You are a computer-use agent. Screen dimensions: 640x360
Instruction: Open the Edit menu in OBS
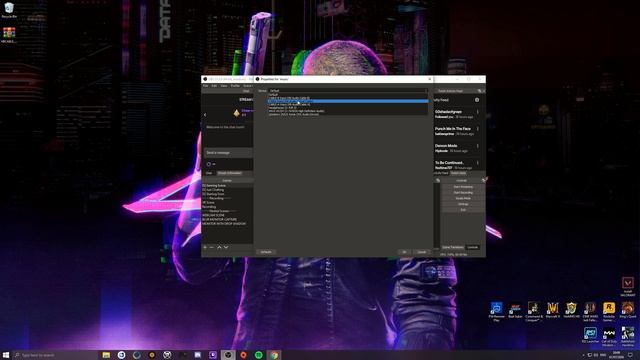click(214, 86)
